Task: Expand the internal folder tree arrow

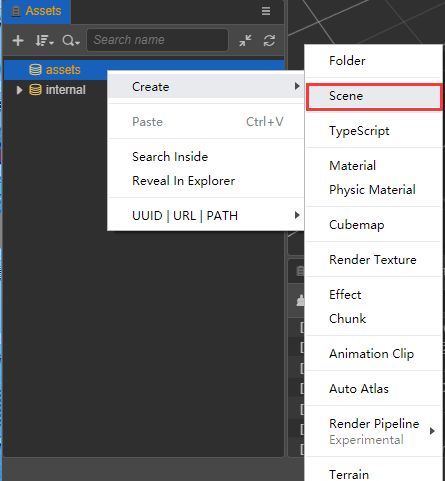Action: click(x=19, y=90)
